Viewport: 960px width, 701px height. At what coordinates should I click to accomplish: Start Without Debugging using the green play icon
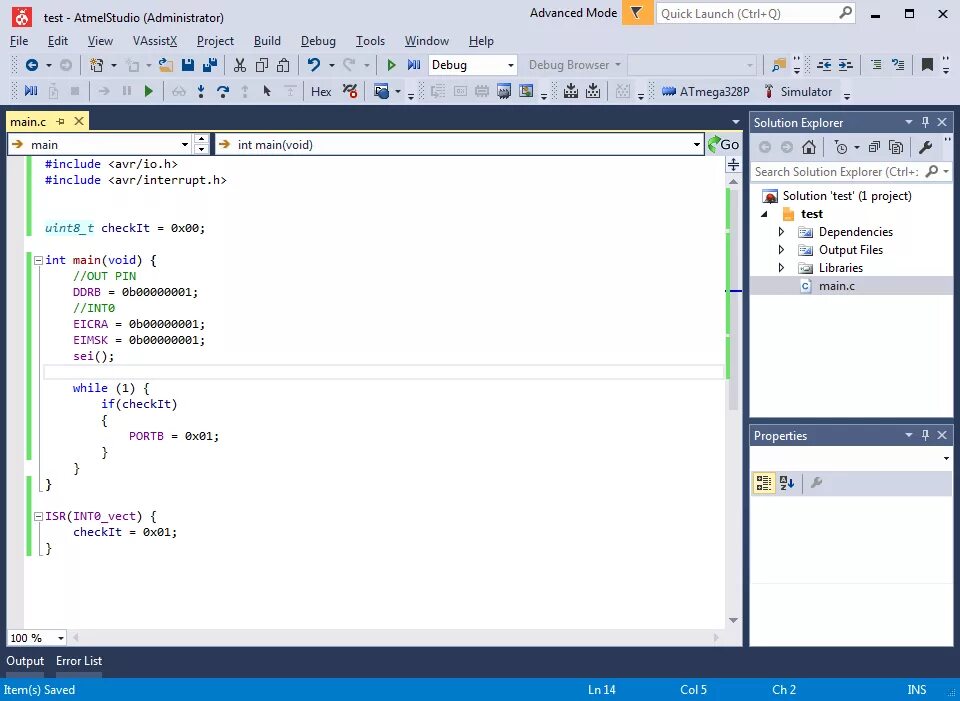click(391, 65)
